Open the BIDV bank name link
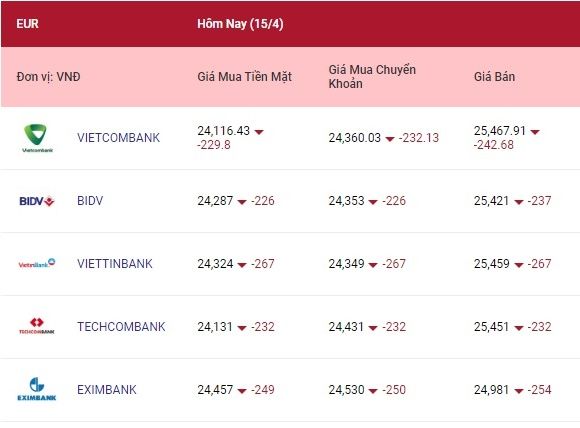Image resolution: width=580 pixels, height=428 pixels. (90, 200)
